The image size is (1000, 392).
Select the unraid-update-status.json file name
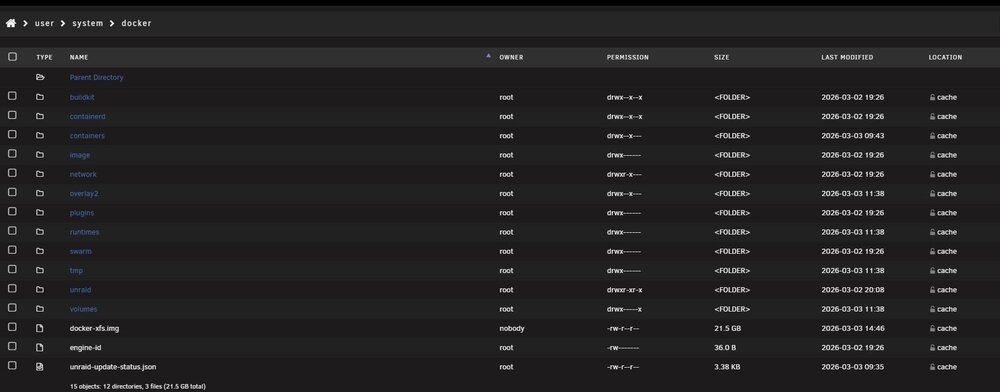[113, 367]
